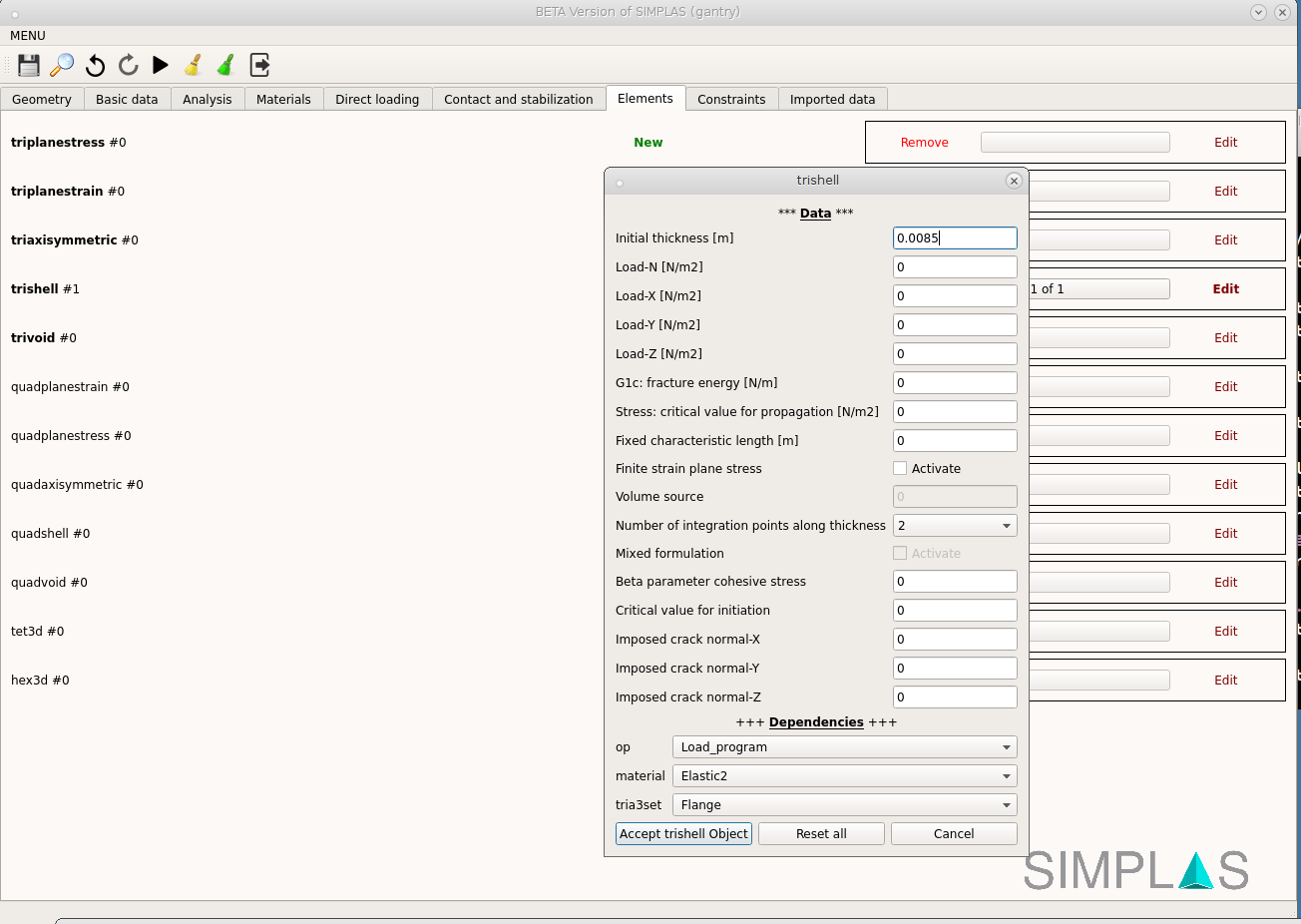Expand the op Load_program dropdown
Viewport: 1301px width, 924px height.
click(844, 747)
